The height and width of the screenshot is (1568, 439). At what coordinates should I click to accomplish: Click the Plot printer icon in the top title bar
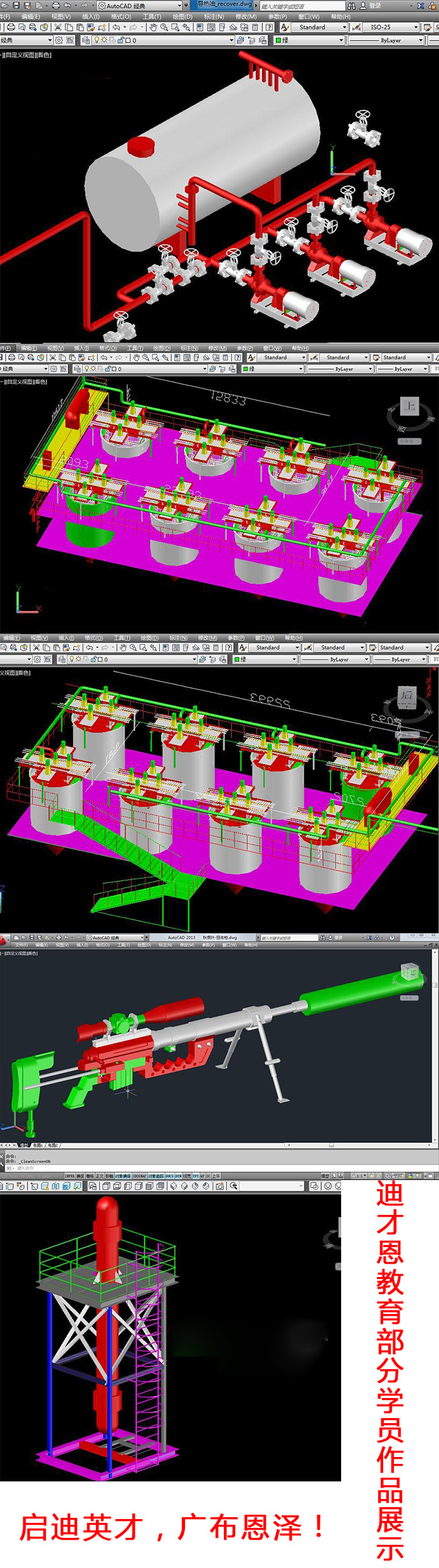tap(56, 6)
